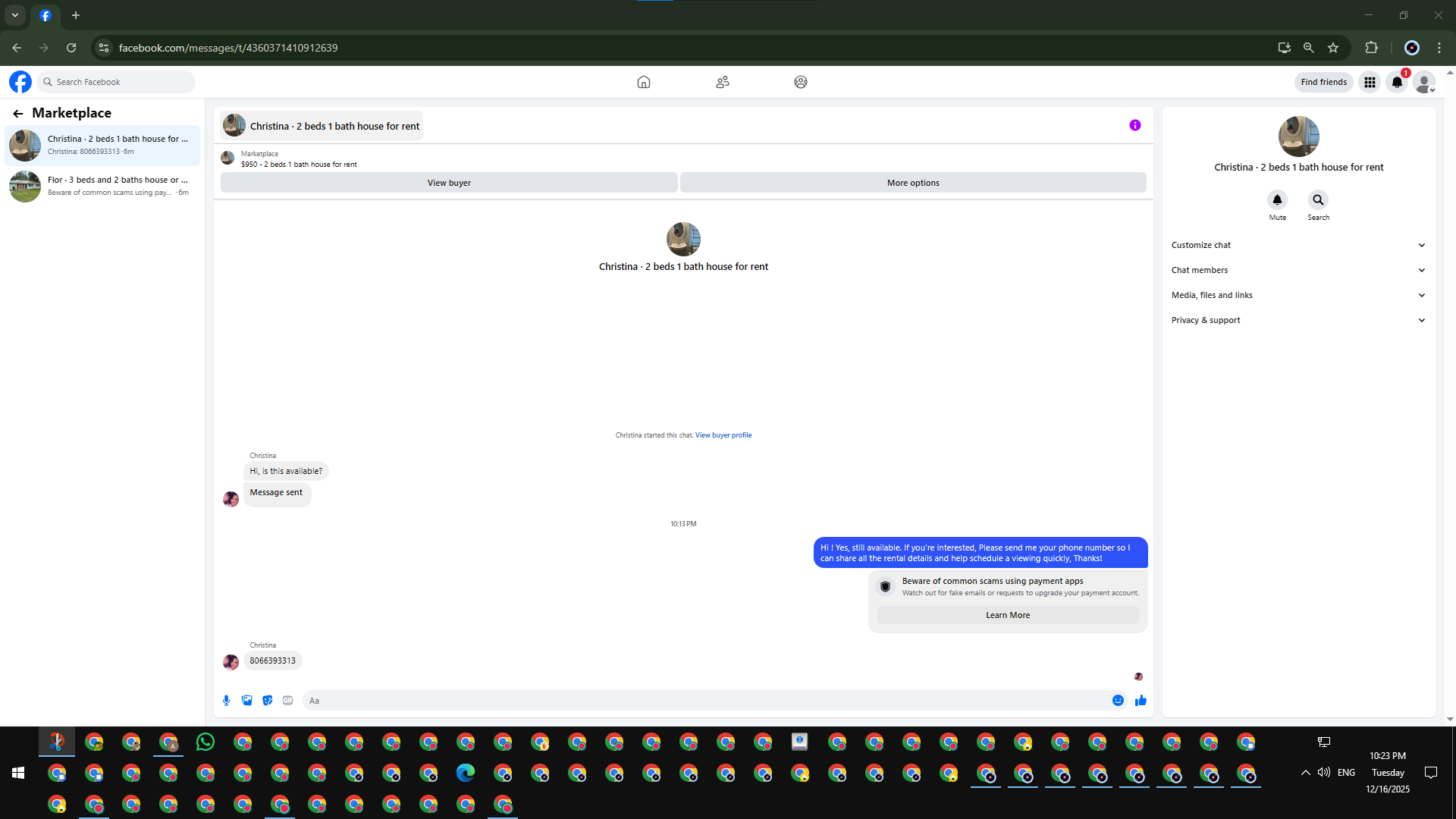This screenshot has height=819, width=1456.
Task: Open the Chrome tab search dropdown
Action: click(14, 15)
